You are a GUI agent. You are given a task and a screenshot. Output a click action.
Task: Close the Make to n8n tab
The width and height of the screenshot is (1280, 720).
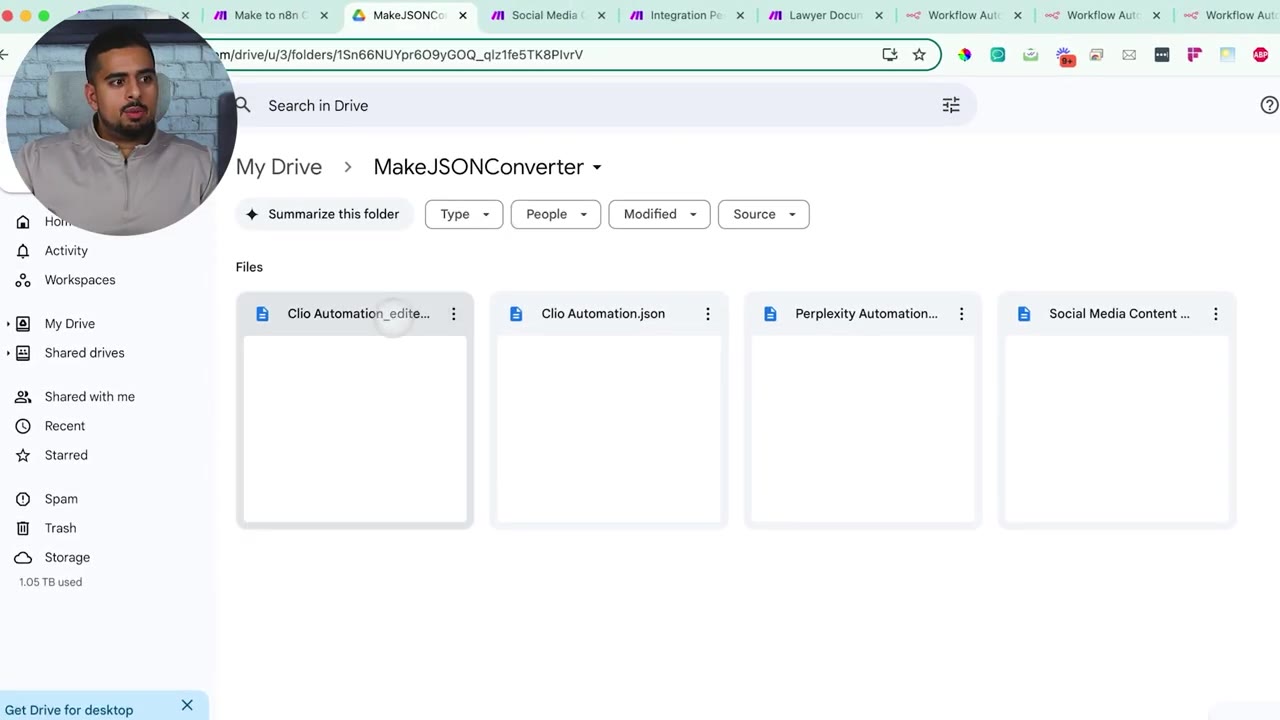pos(324,15)
